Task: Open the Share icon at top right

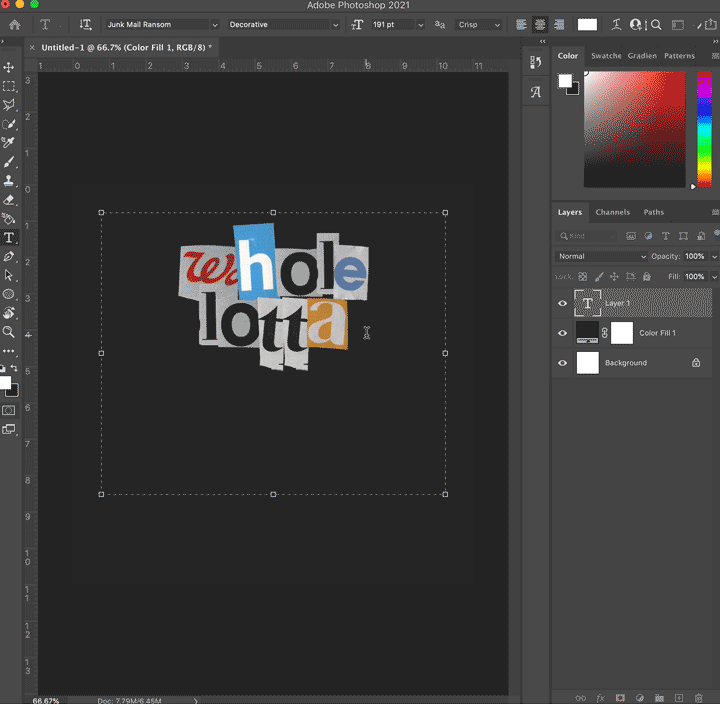Action: [x=710, y=24]
